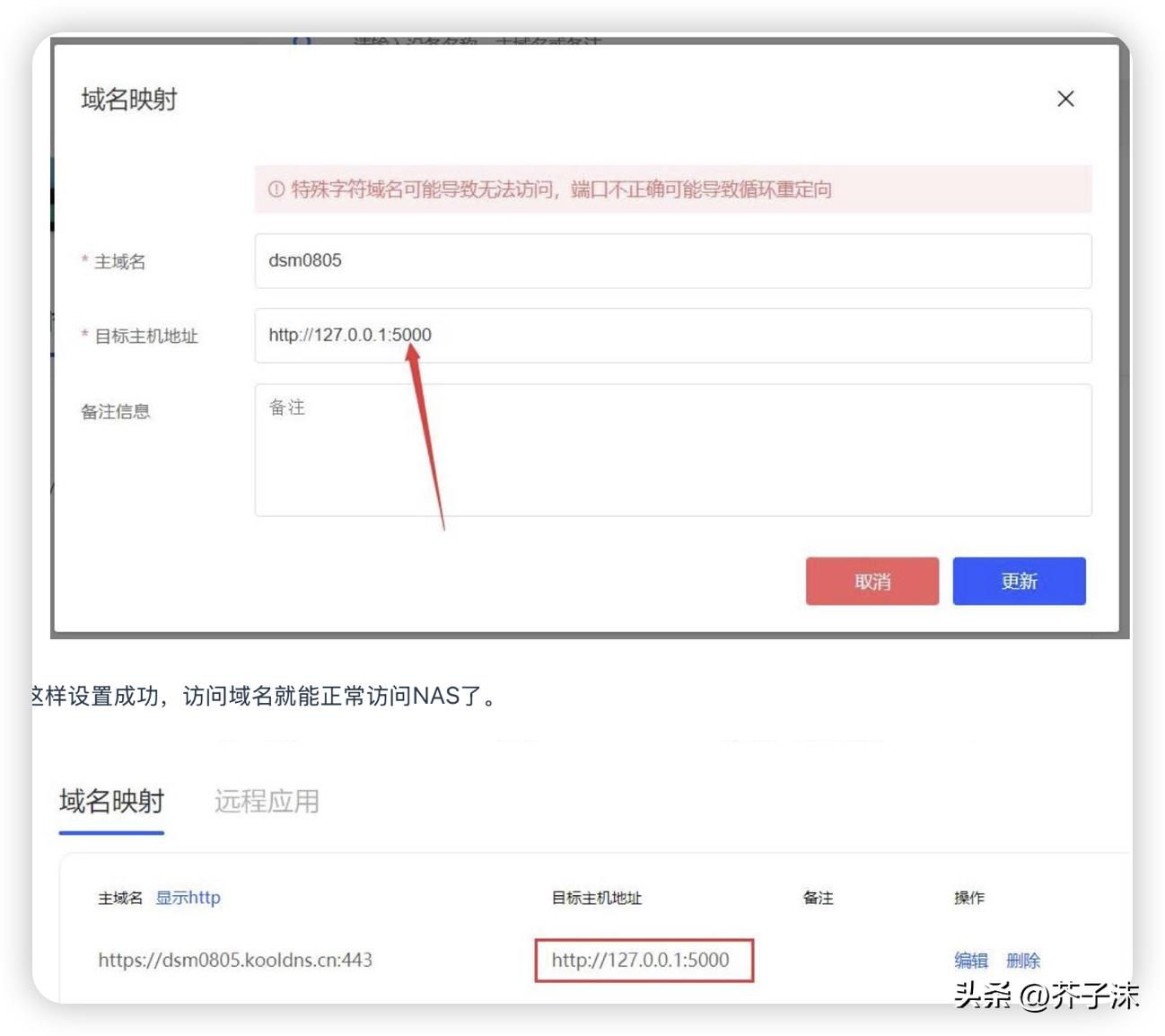
Task: Close the 域名映射 dialog
Action: [x=1065, y=99]
